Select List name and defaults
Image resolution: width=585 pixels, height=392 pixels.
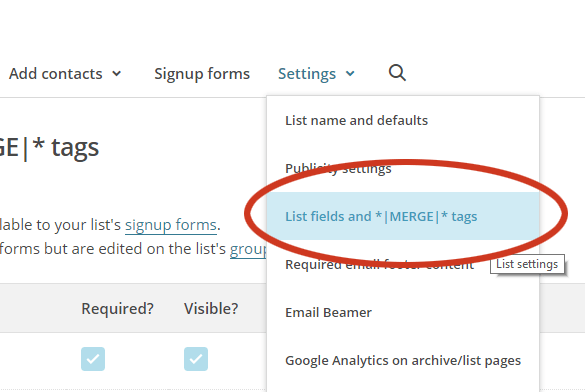[x=356, y=120]
